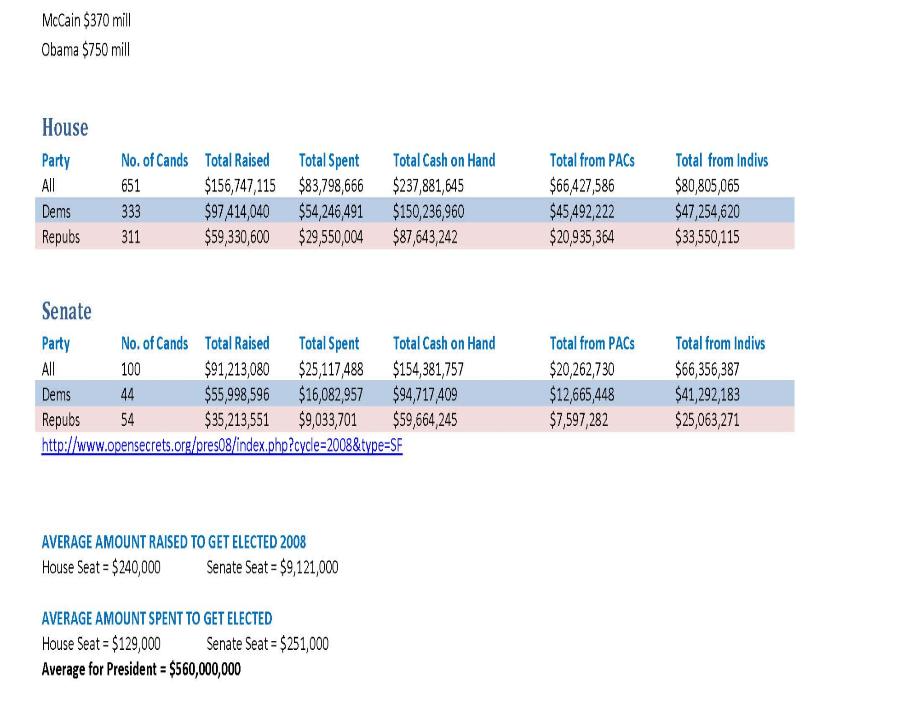
Task: Select House table Total Raised header
Action: 237,160
